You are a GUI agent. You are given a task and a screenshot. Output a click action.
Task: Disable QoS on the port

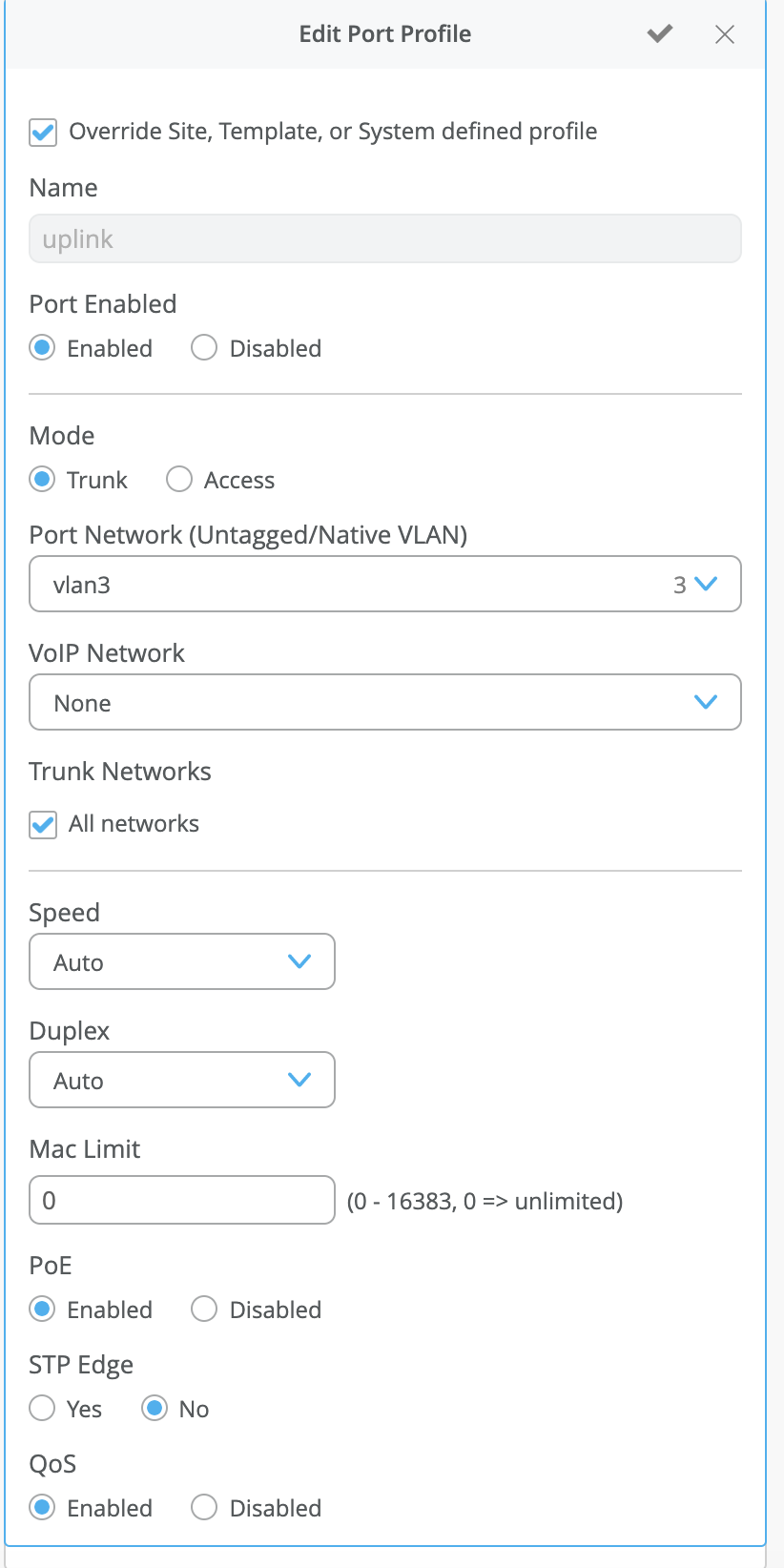[204, 1508]
